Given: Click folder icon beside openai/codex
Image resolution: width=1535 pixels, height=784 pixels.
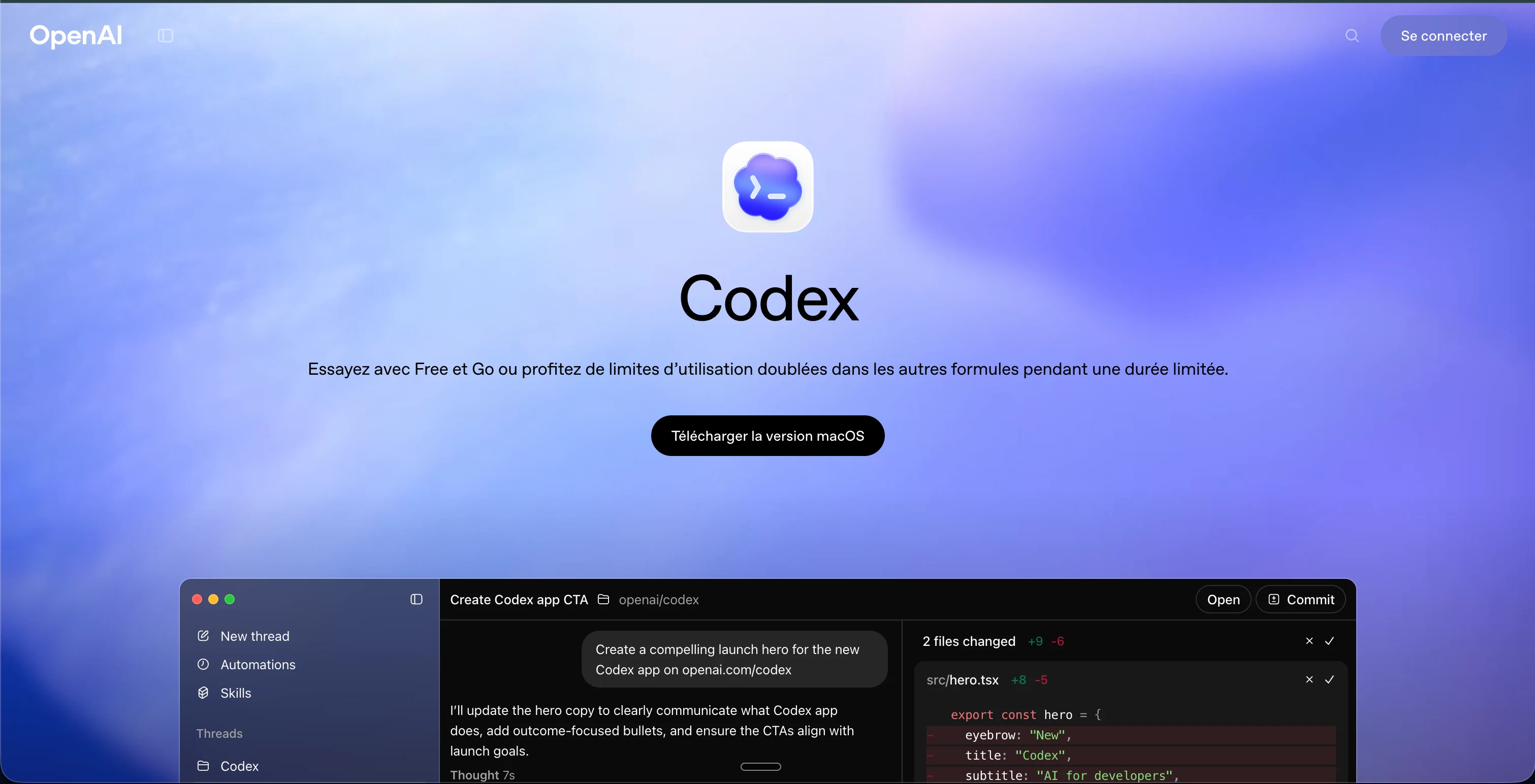Looking at the screenshot, I should click(603, 599).
